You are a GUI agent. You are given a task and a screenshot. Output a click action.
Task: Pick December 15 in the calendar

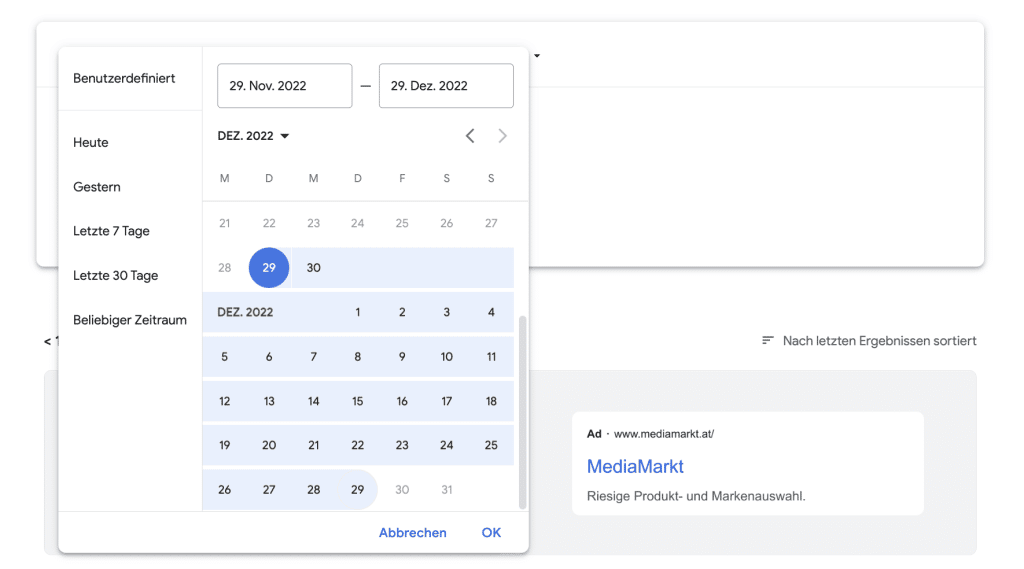tap(358, 401)
